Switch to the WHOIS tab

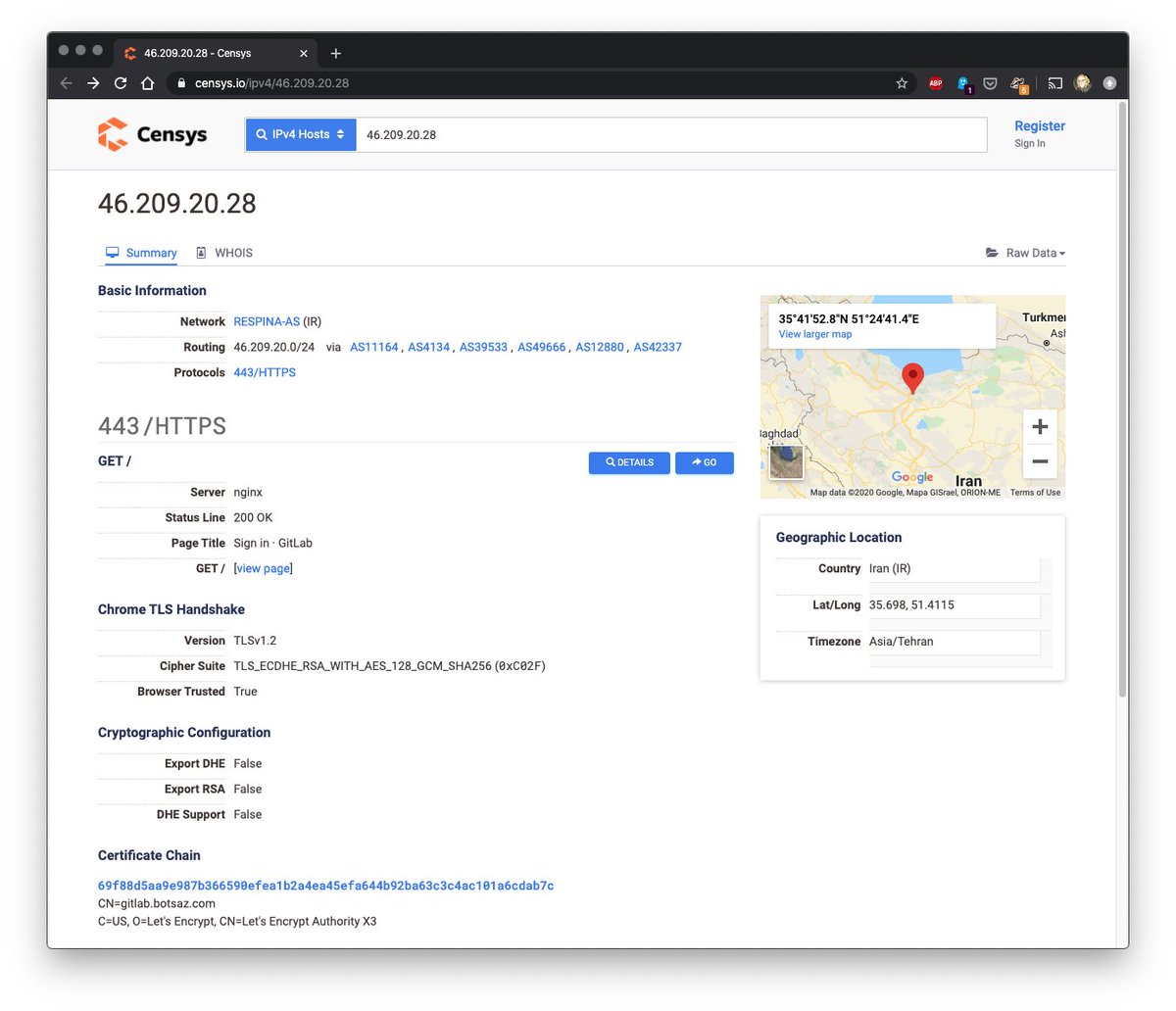click(224, 253)
